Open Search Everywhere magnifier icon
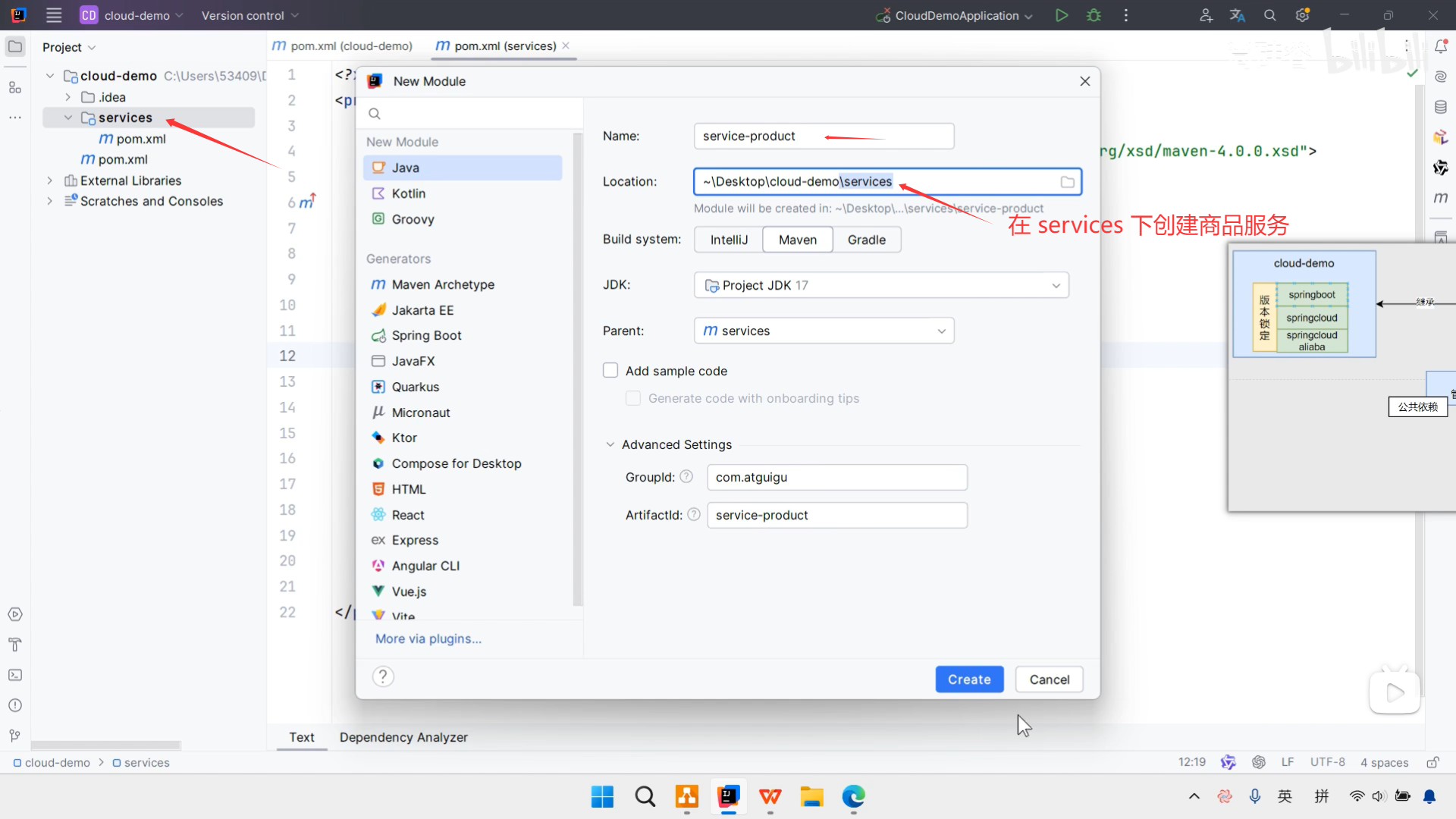The image size is (1456, 819). pos(1269,15)
